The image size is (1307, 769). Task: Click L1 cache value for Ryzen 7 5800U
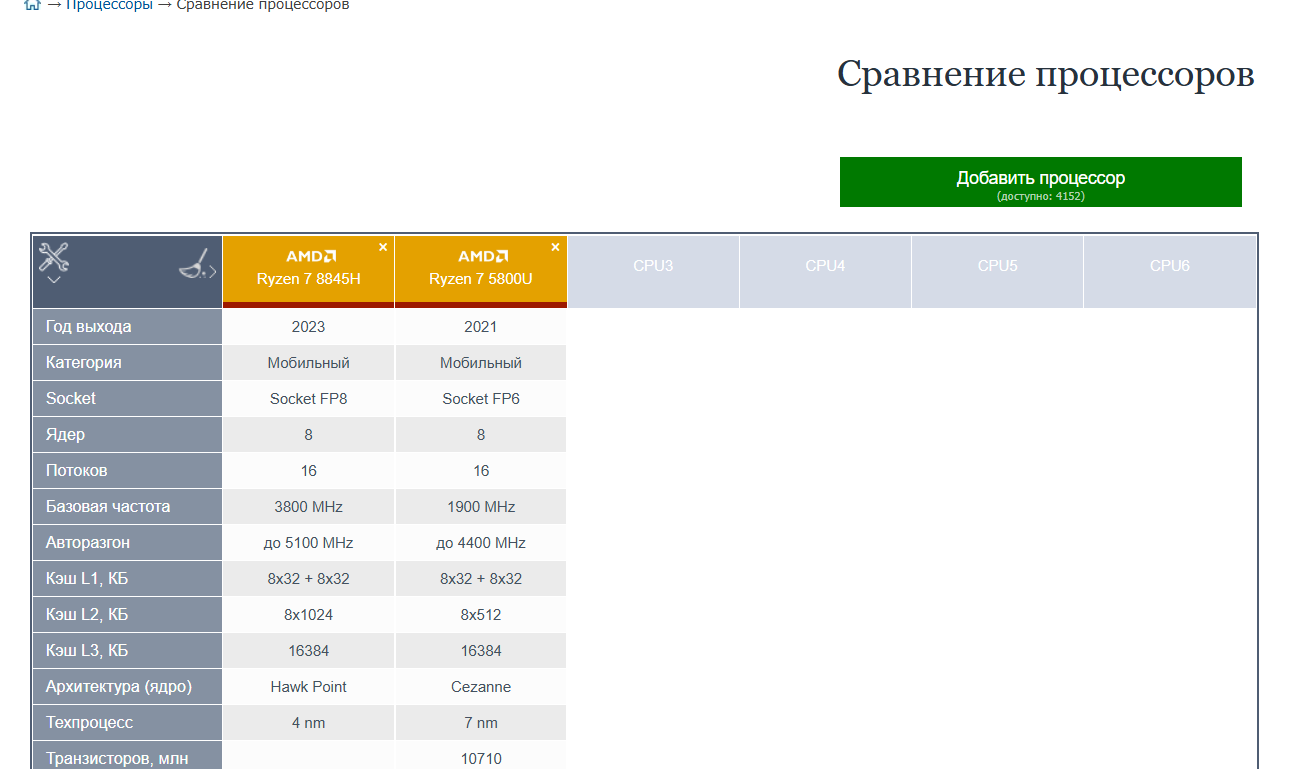[x=481, y=579]
